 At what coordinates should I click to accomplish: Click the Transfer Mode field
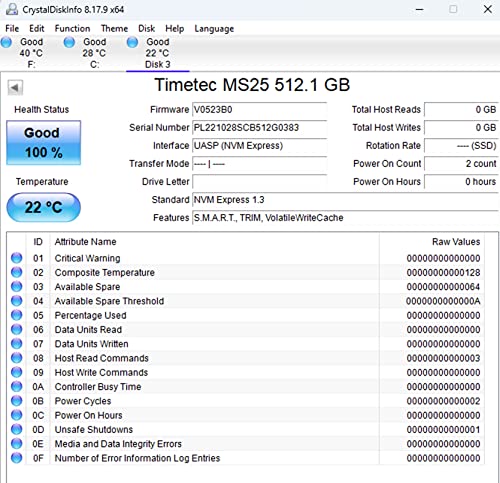[259, 164]
